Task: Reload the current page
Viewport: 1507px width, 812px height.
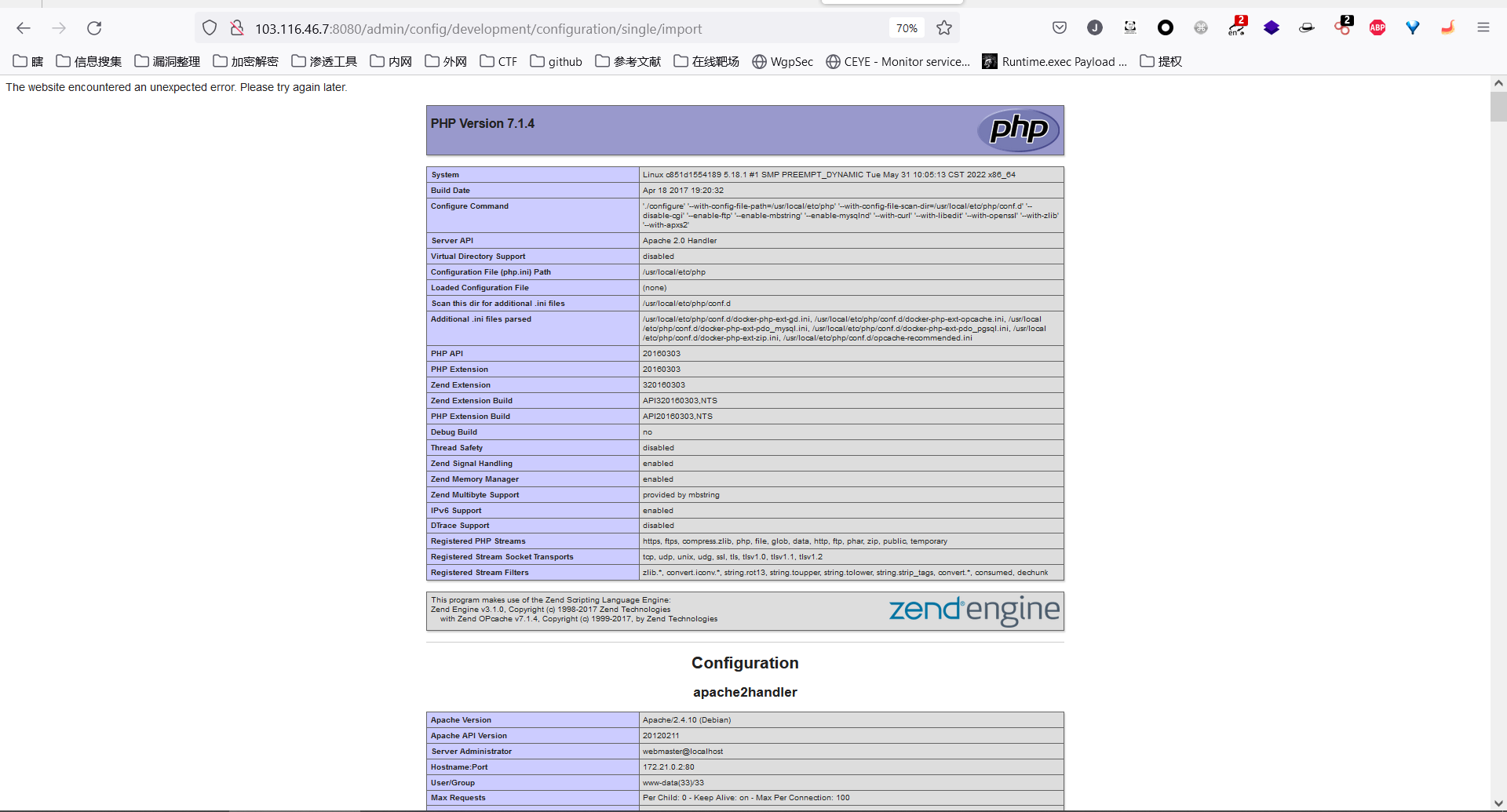Action: click(x=94, y=28)
